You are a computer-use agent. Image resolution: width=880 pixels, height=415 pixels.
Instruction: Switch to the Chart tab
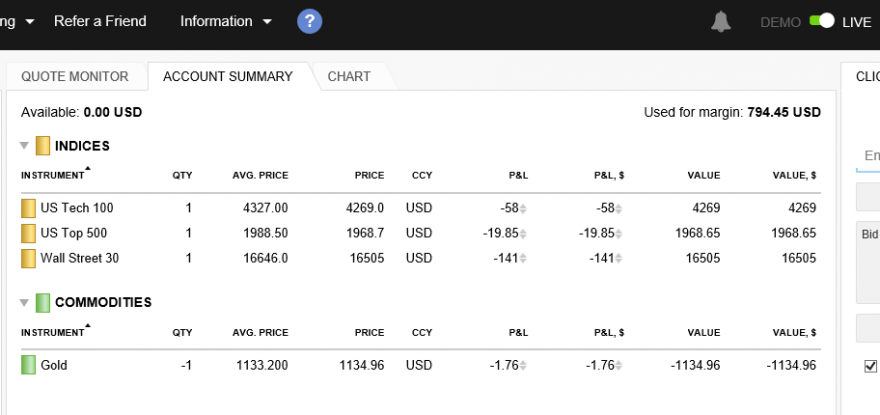pos(349,76)
